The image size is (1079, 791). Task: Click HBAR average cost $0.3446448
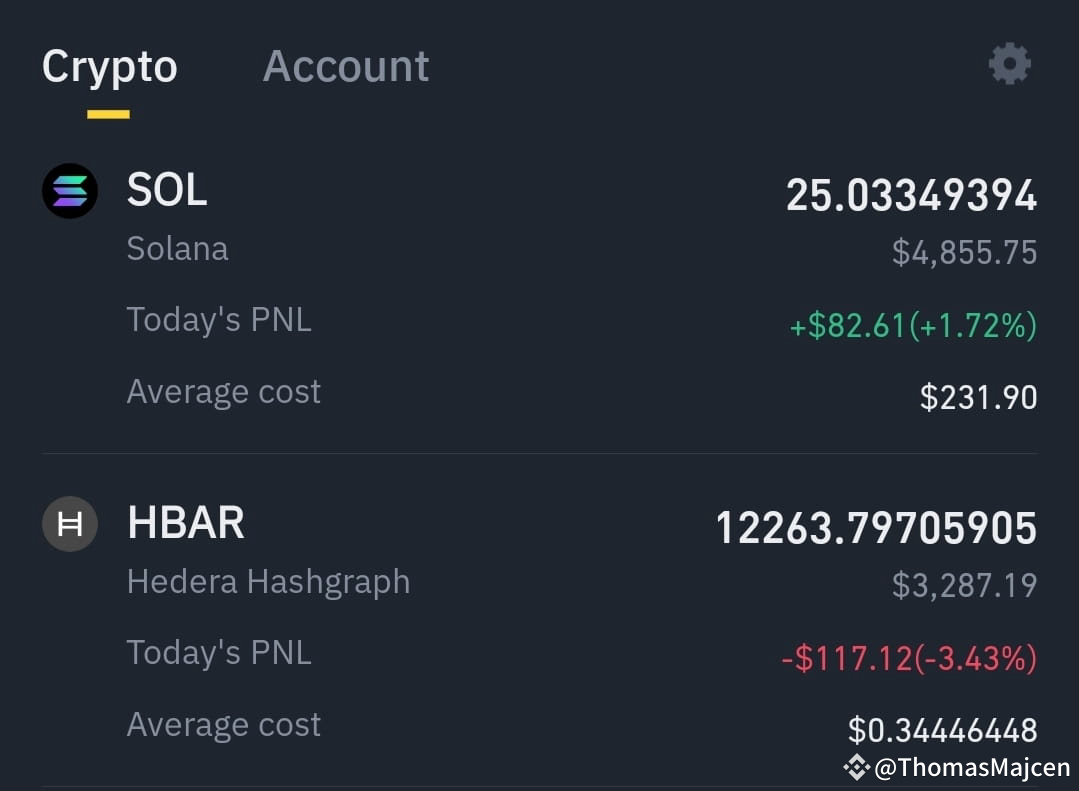(x=942, y=730)
